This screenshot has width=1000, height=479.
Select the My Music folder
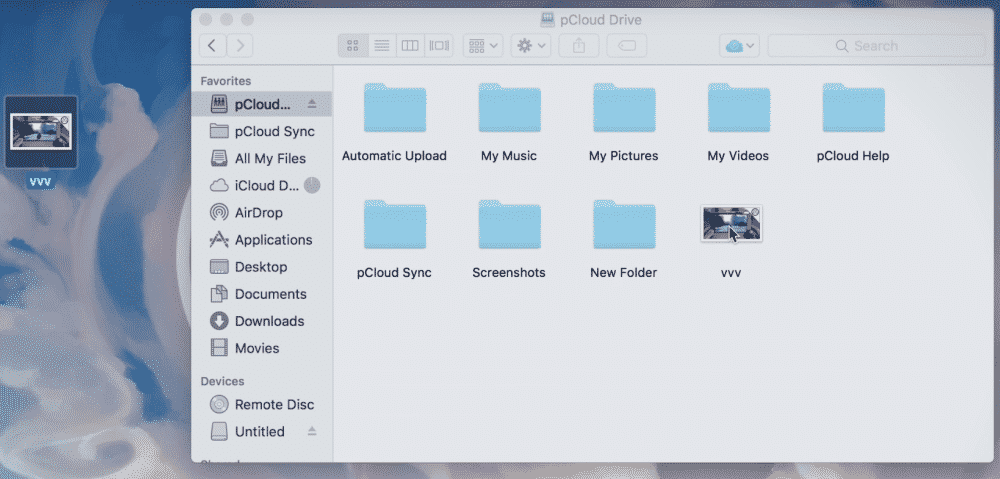click(x=510, y=108)
